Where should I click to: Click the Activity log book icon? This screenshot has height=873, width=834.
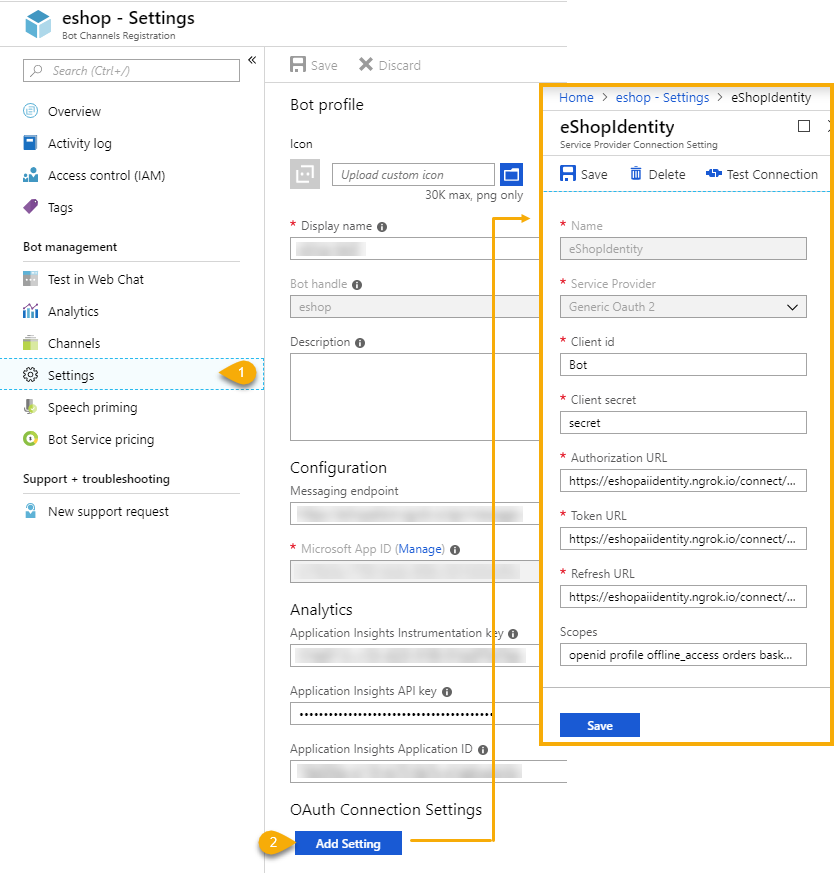31,143
